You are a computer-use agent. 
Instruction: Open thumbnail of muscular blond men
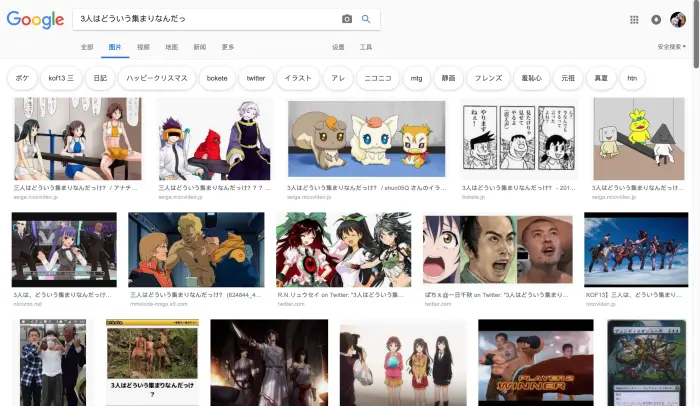(x=196, y=250)
